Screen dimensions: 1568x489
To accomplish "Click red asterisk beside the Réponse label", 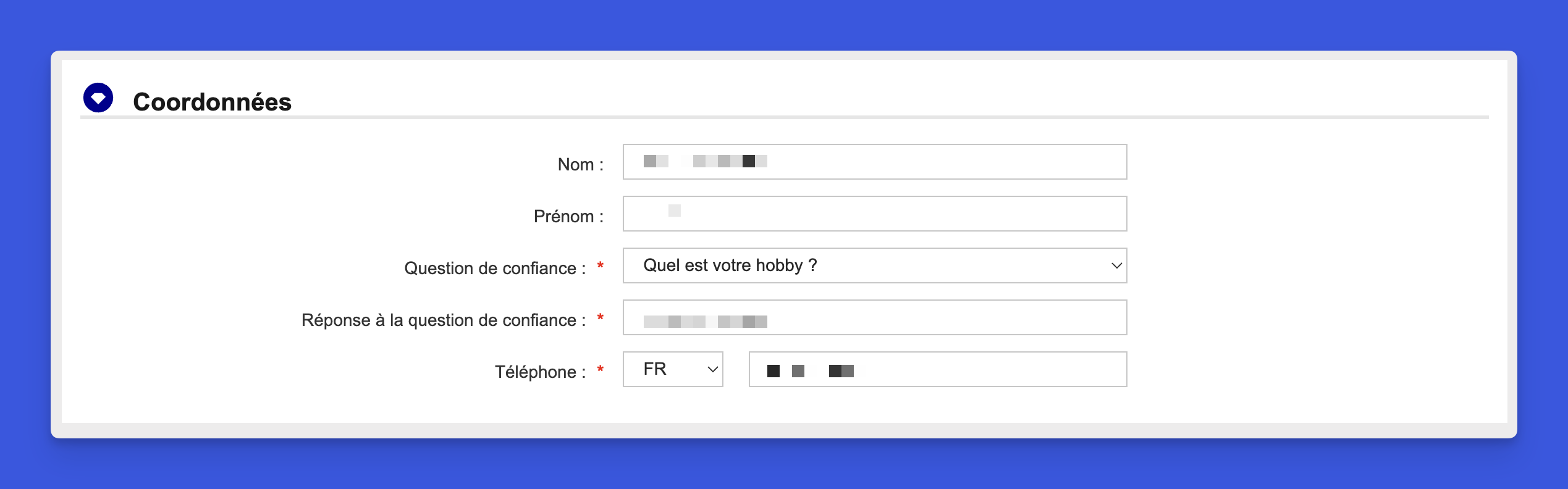I will pyautogui.click(x=600, y=318).
